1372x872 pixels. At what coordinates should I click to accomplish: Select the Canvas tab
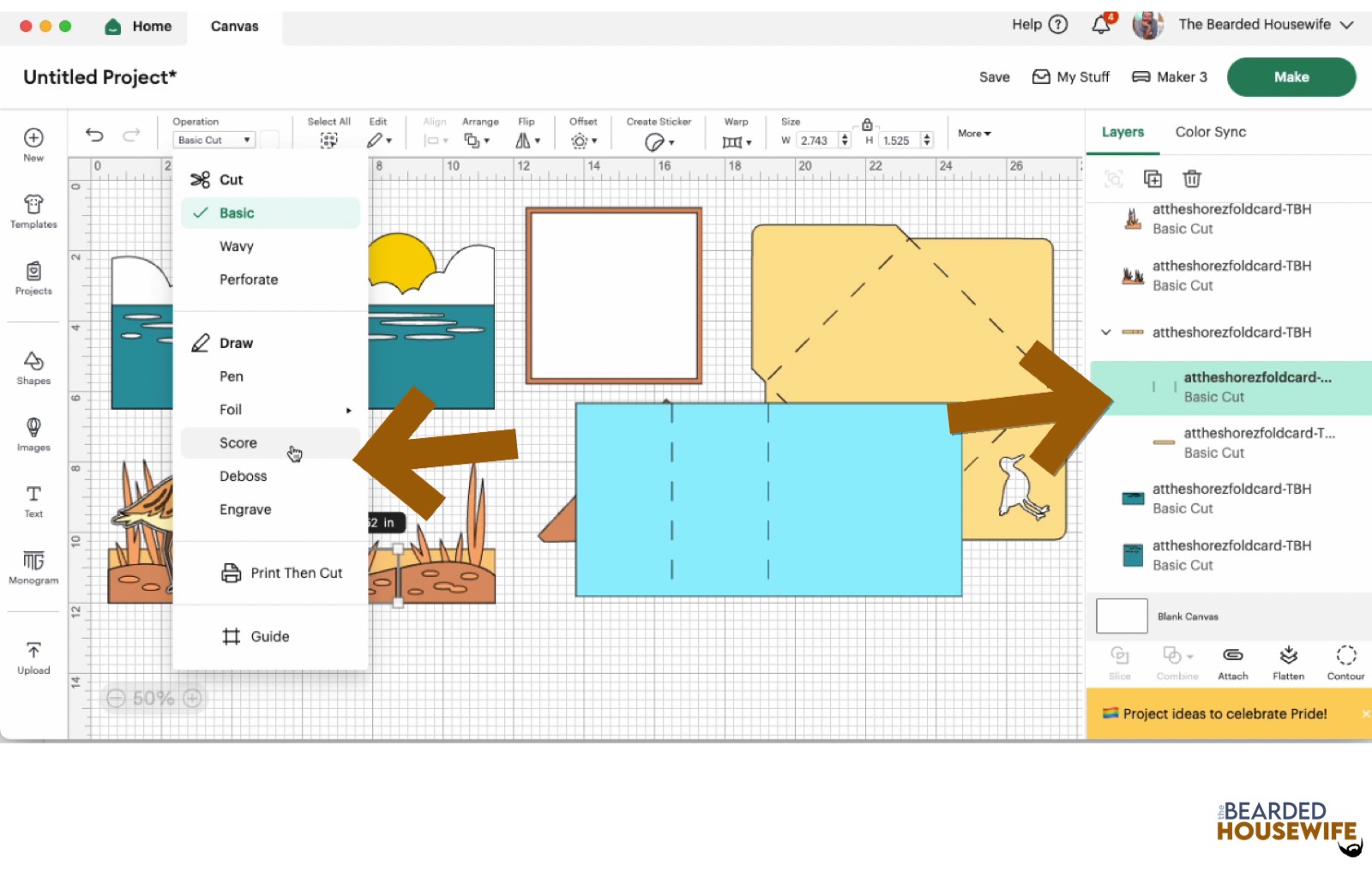(234, 27)
